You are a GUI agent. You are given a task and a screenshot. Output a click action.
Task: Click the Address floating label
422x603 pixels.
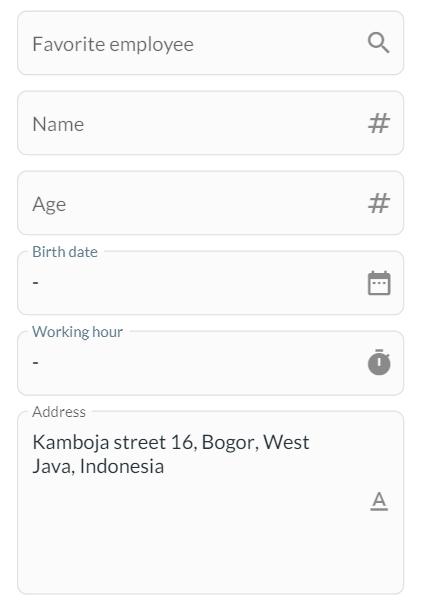click(59, 412)
